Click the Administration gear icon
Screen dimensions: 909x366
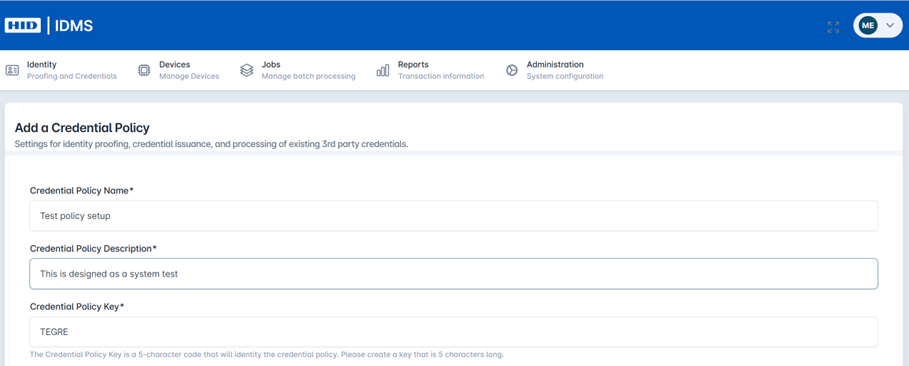pyautogui.click(x=511, y=70)
